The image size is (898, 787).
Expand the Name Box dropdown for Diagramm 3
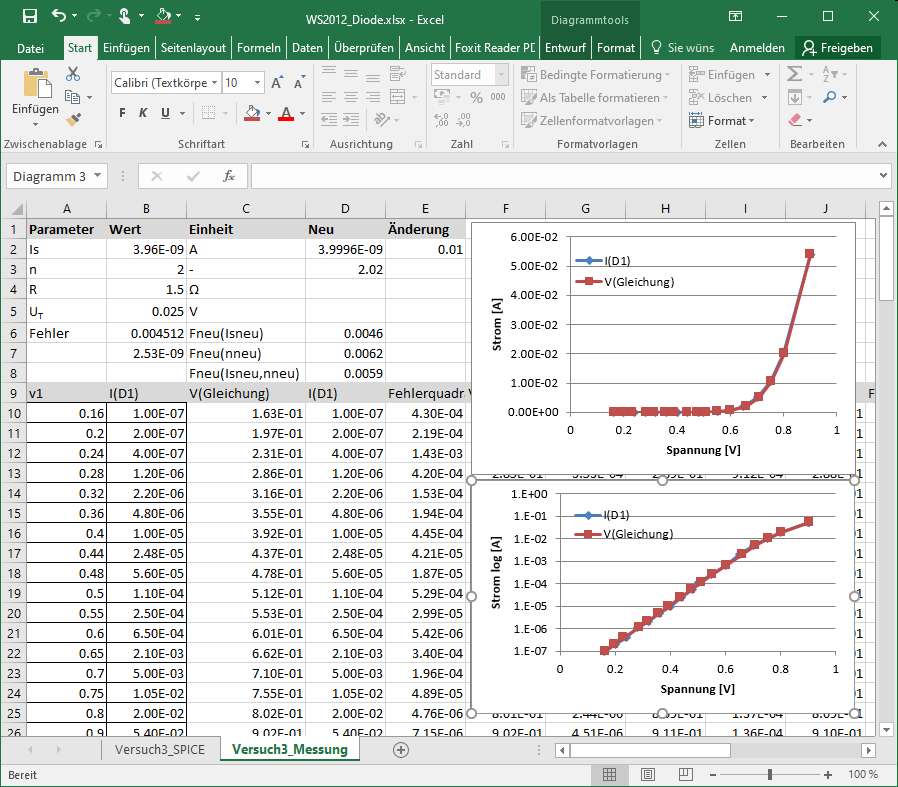tap(98, 176)
